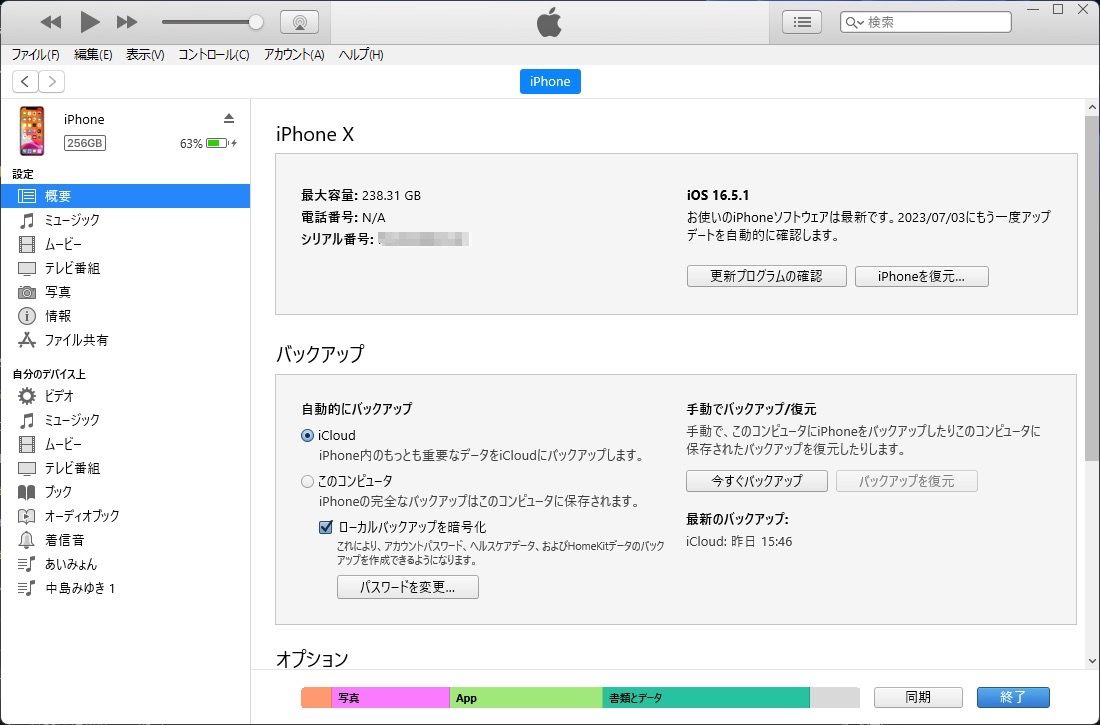Toggle ローカルバックアップを暗号化 checkbox
1100x725 pixels.
(x=326, y=527)
